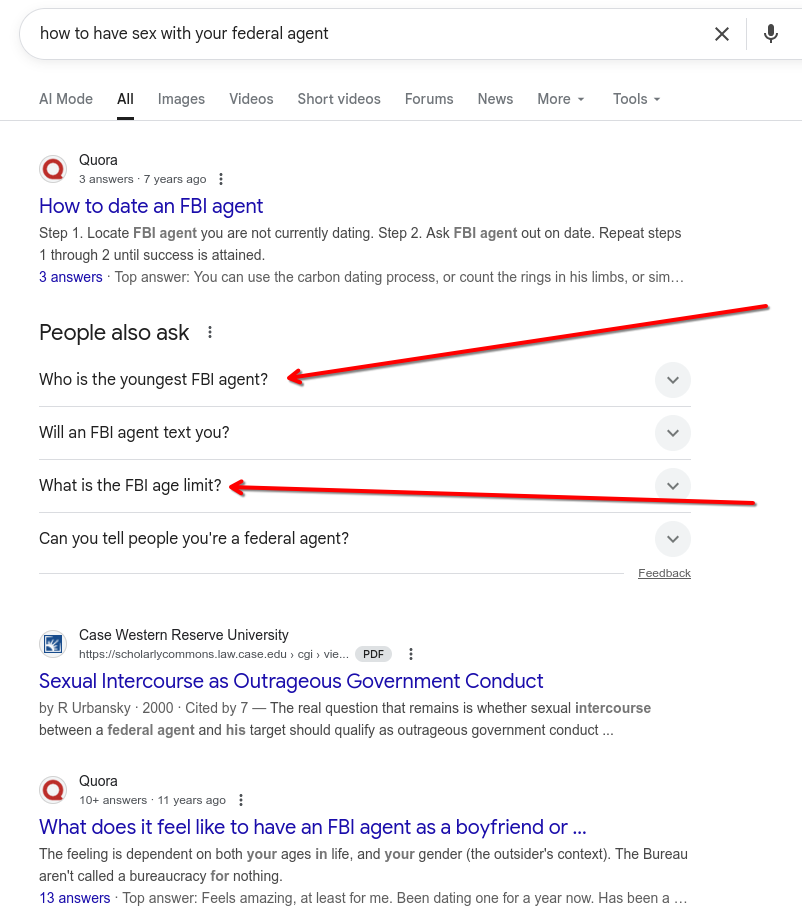Switch to the Images tab
The image size is (802, 917).
tap(181, 99)
